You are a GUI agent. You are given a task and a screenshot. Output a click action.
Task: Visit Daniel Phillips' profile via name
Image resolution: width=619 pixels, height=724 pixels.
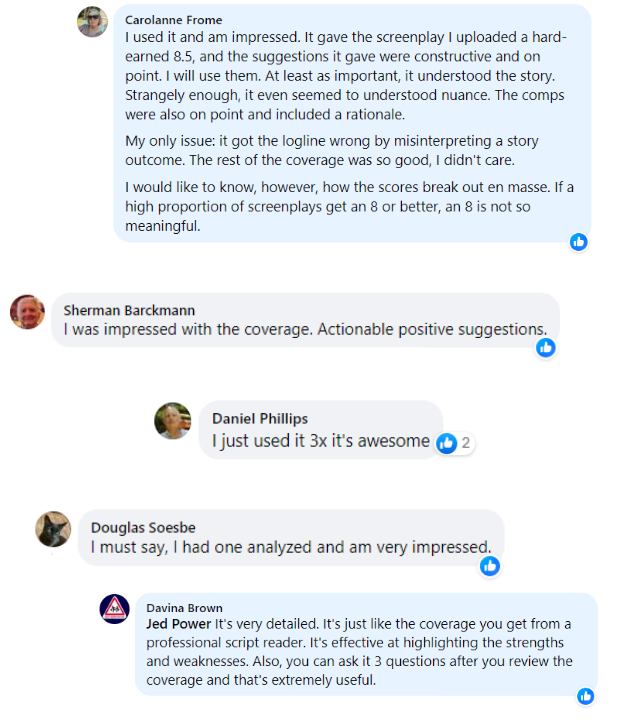point(261,419)
